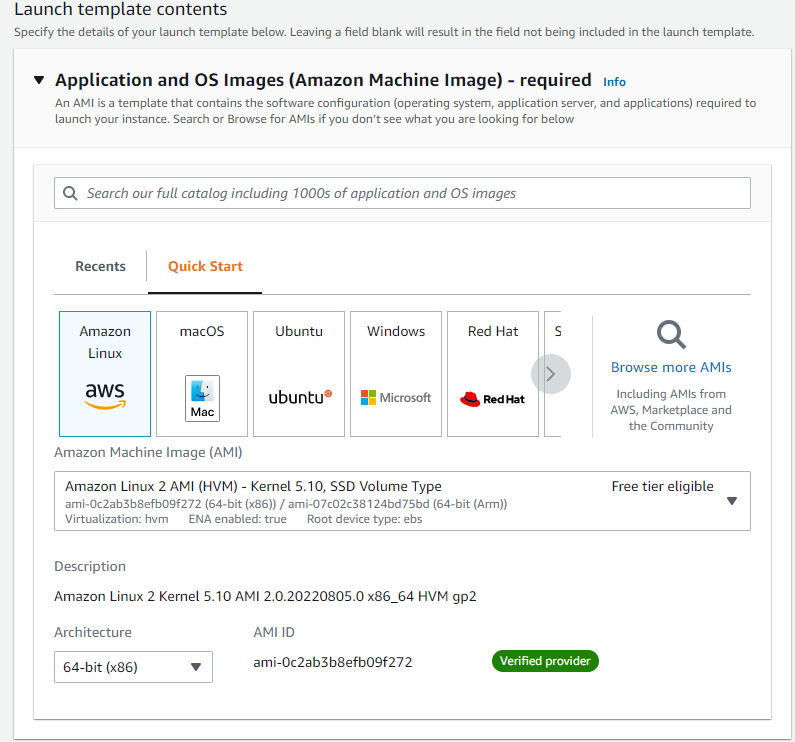Switch to the Recents tab

coord(100,266)
